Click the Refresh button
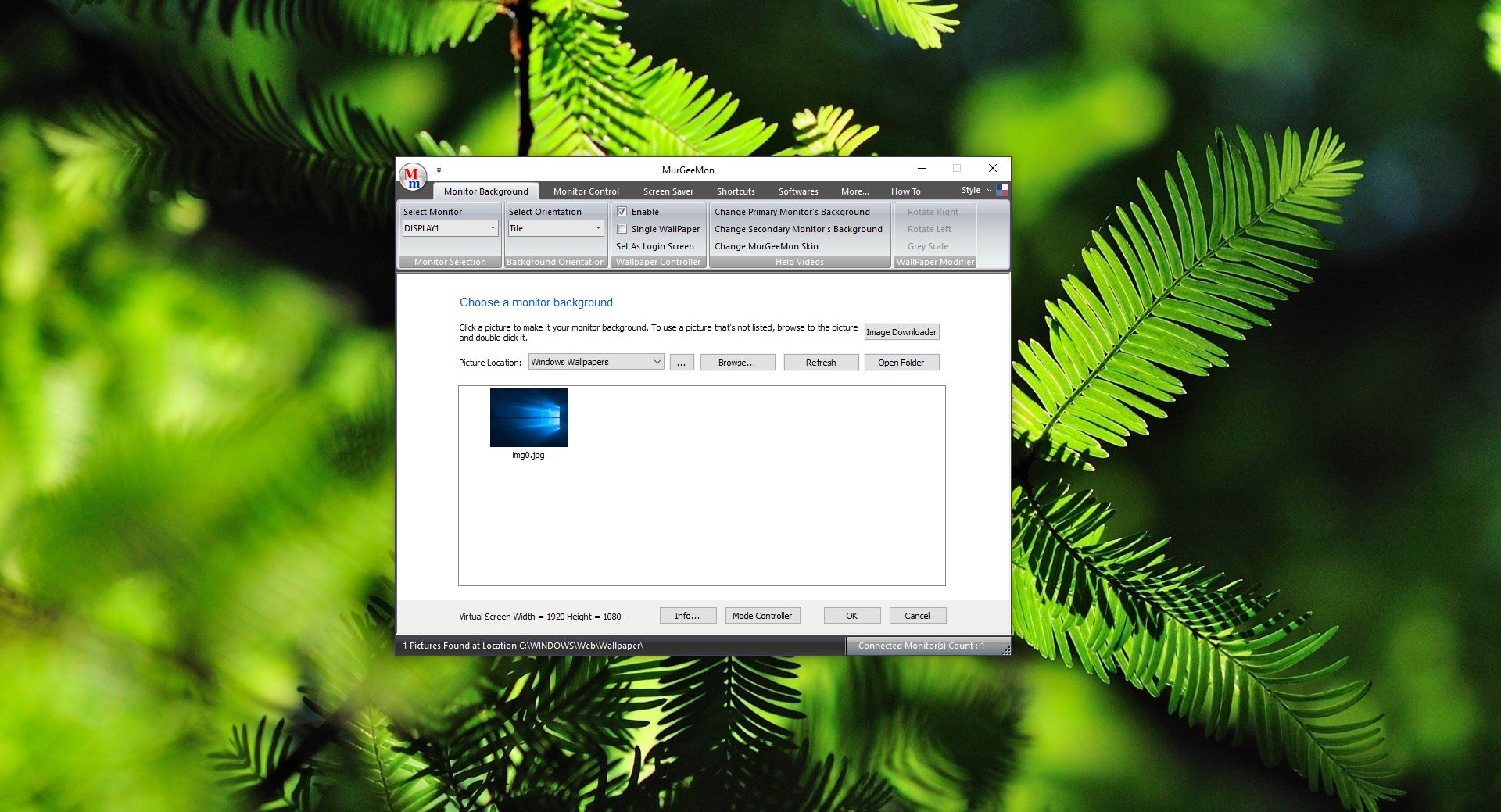 click(x=821, y=362)
